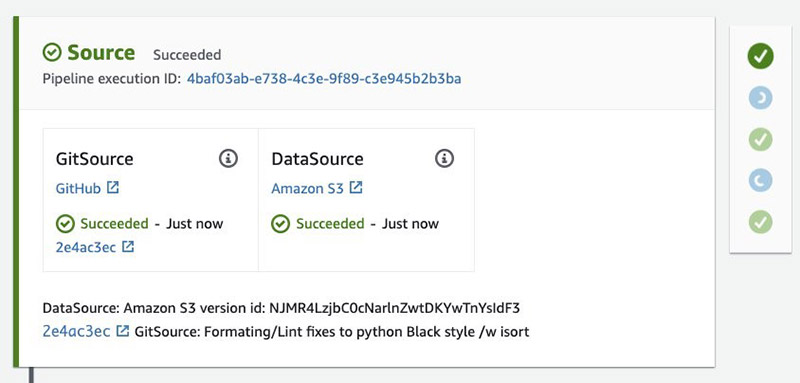
Task: Open bottom 2e4ac3ec commit summary link
Action: (76, 331)
